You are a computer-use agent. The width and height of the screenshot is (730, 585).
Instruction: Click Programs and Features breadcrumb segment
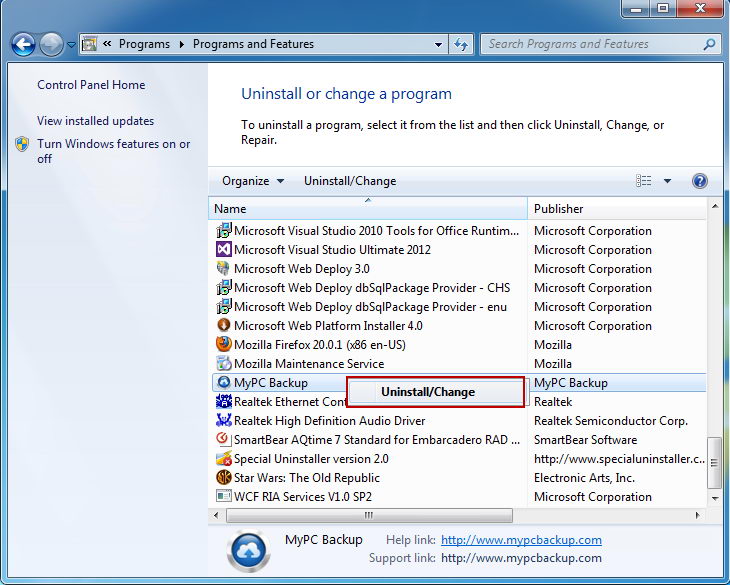click(253, 44)
